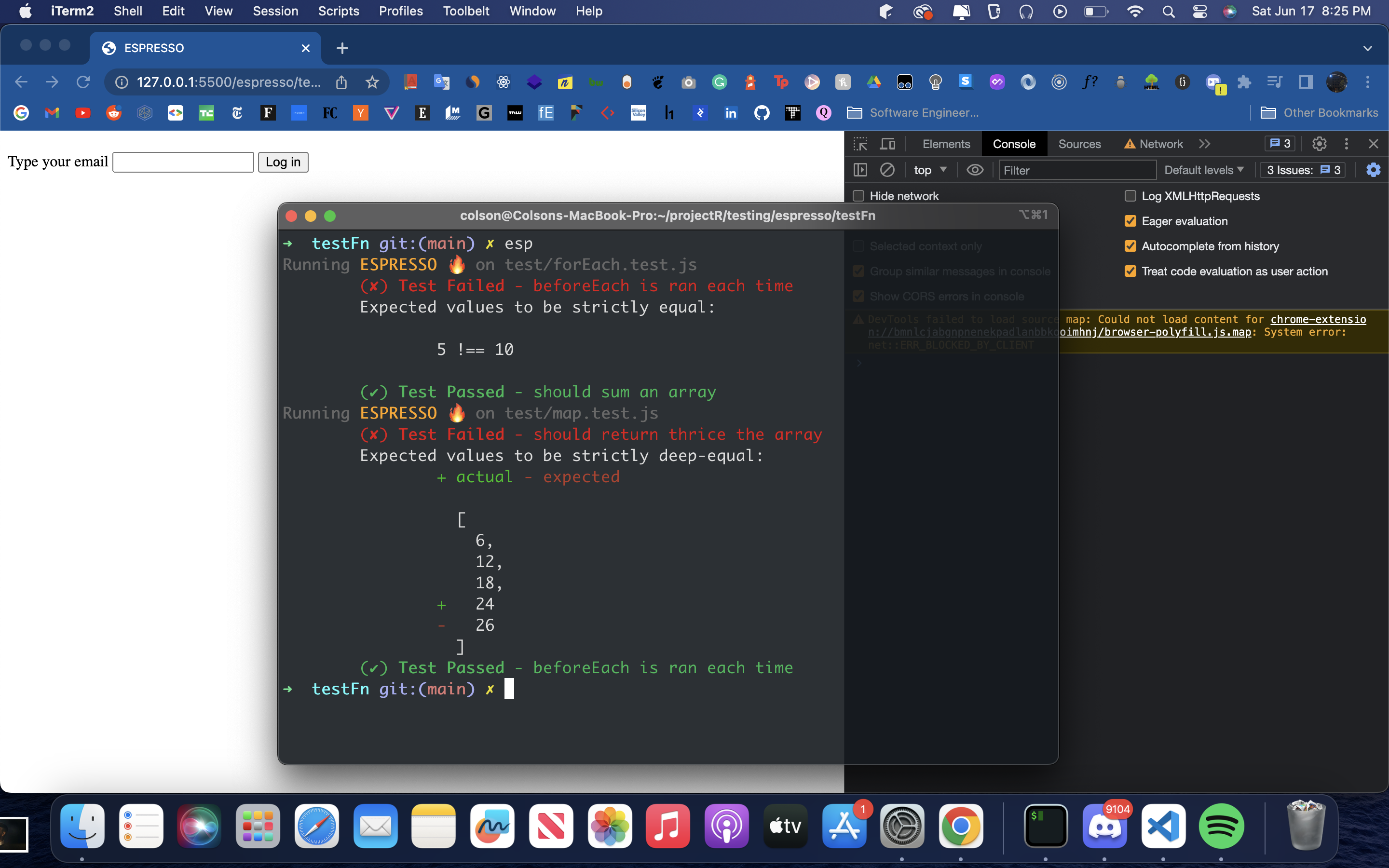This screenshot has width=1389, height=868.
Task: Uncheck Autocomplete from history
Action: tap(1130, 246)
